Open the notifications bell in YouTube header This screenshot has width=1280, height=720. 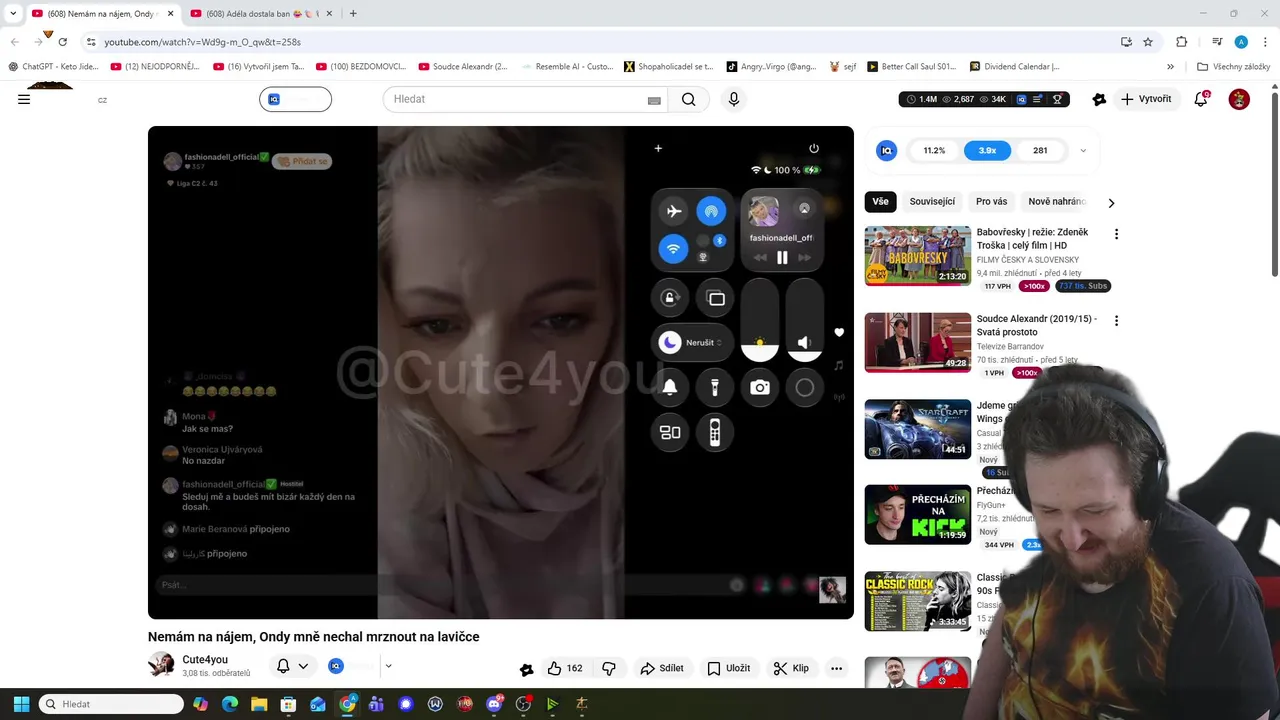tap(1201, 99)
